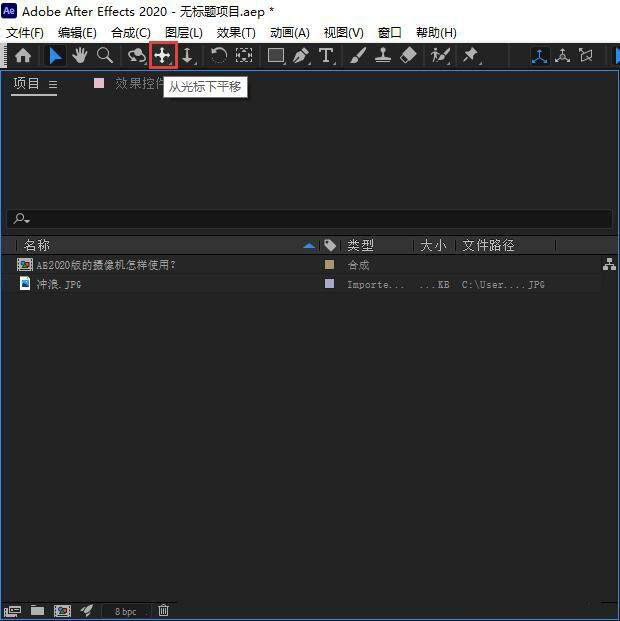Click the 8 bpc color depth button
Image resolution: width=620 pixels, height=621 pixels.
click(x=126, y=611)
